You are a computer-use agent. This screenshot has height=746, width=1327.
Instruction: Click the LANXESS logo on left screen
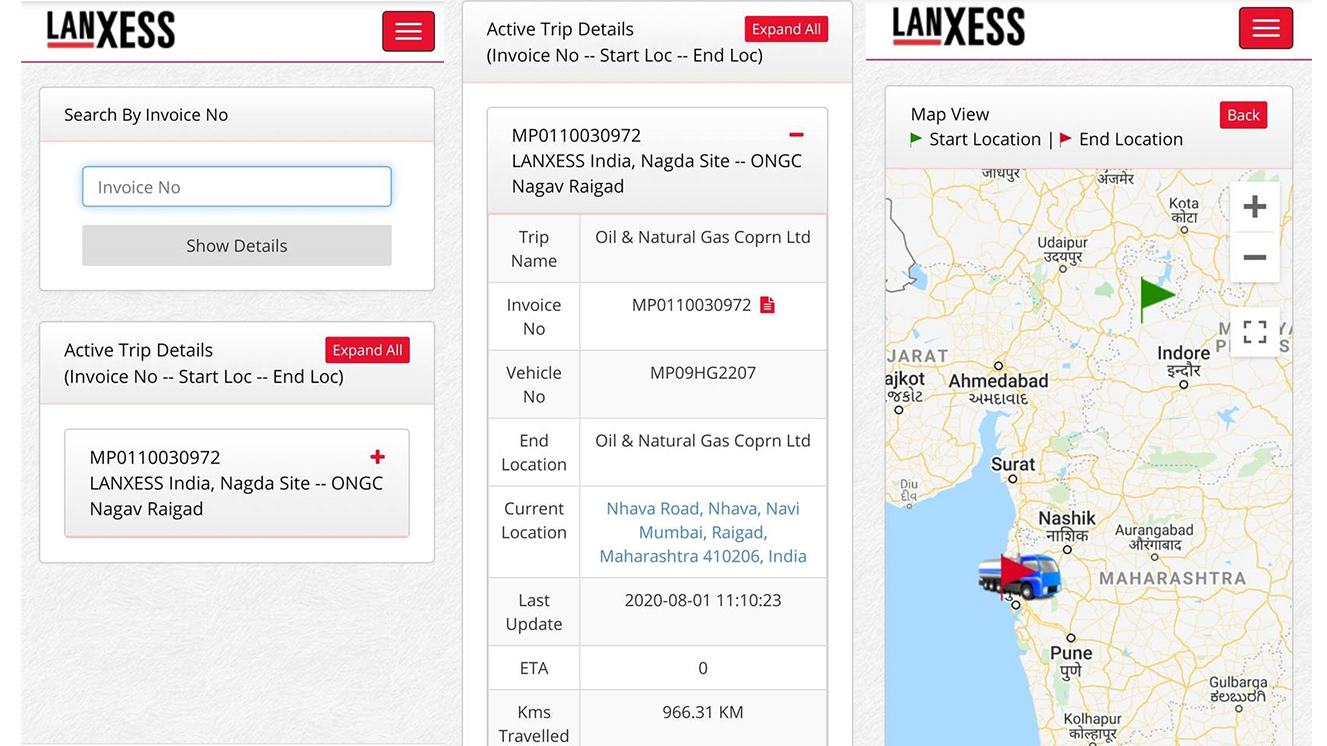point(111,30)
